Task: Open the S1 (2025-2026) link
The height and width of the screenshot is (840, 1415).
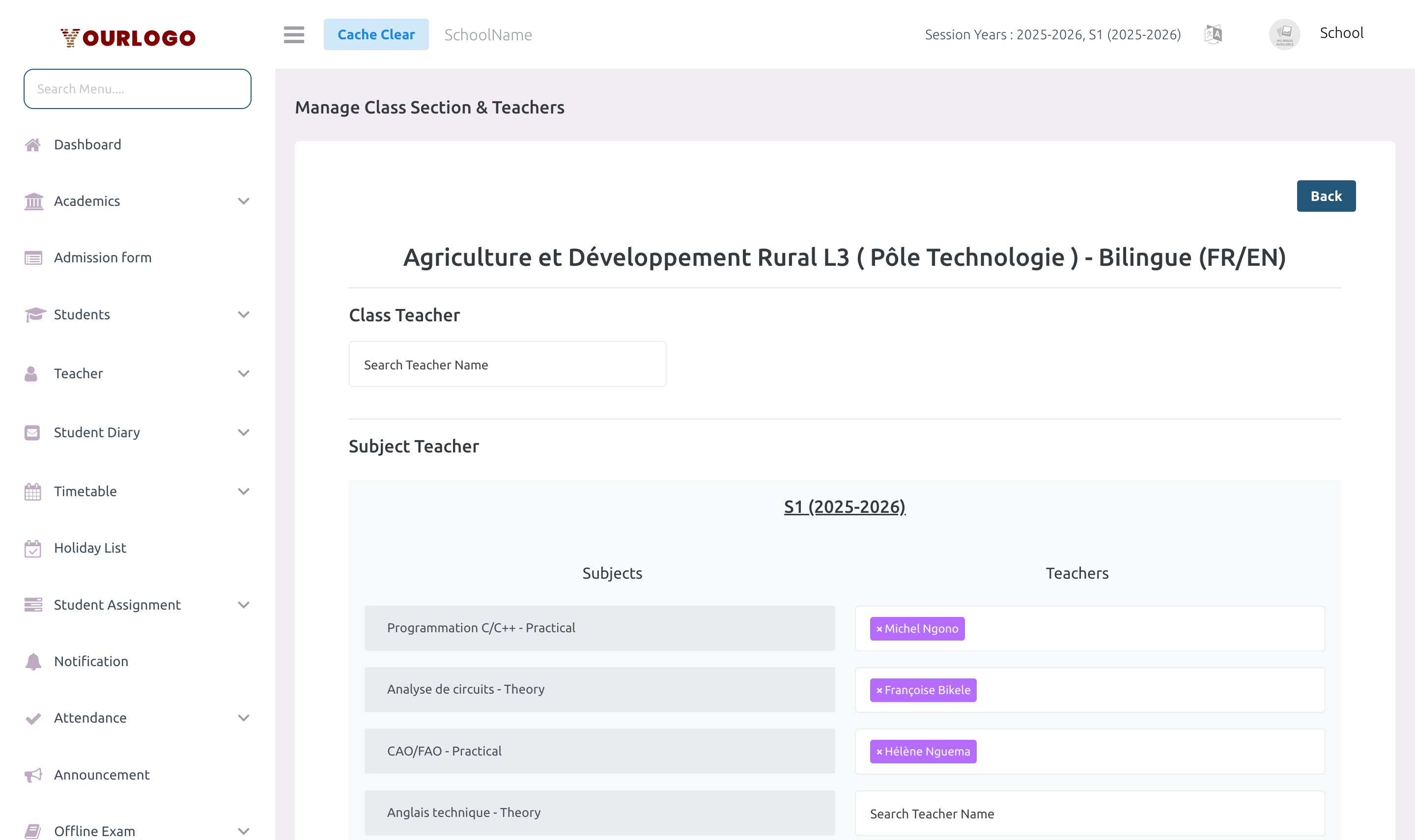Action: tap(846, 507)
